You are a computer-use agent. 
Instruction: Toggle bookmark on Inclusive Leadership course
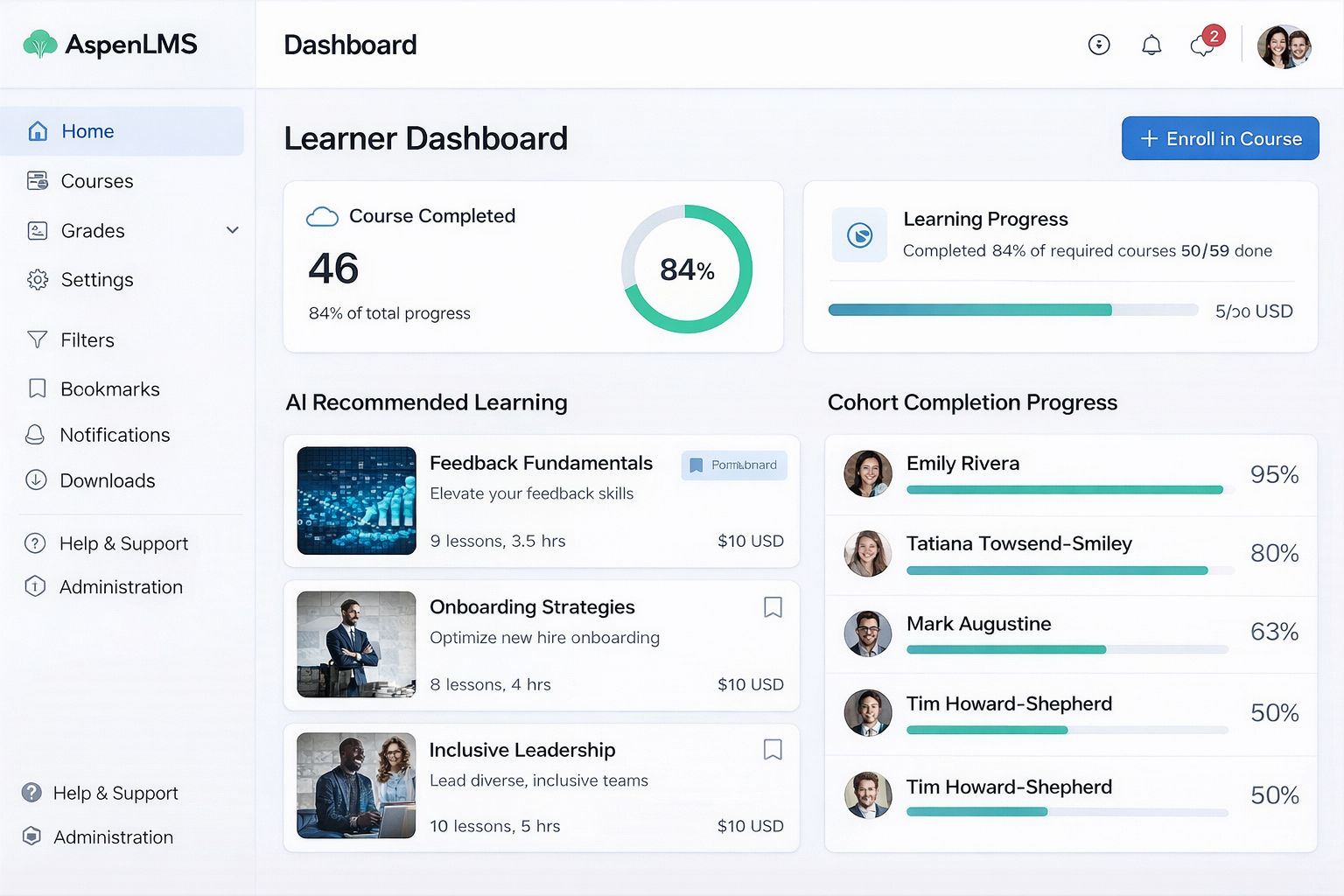pos(773,750)
